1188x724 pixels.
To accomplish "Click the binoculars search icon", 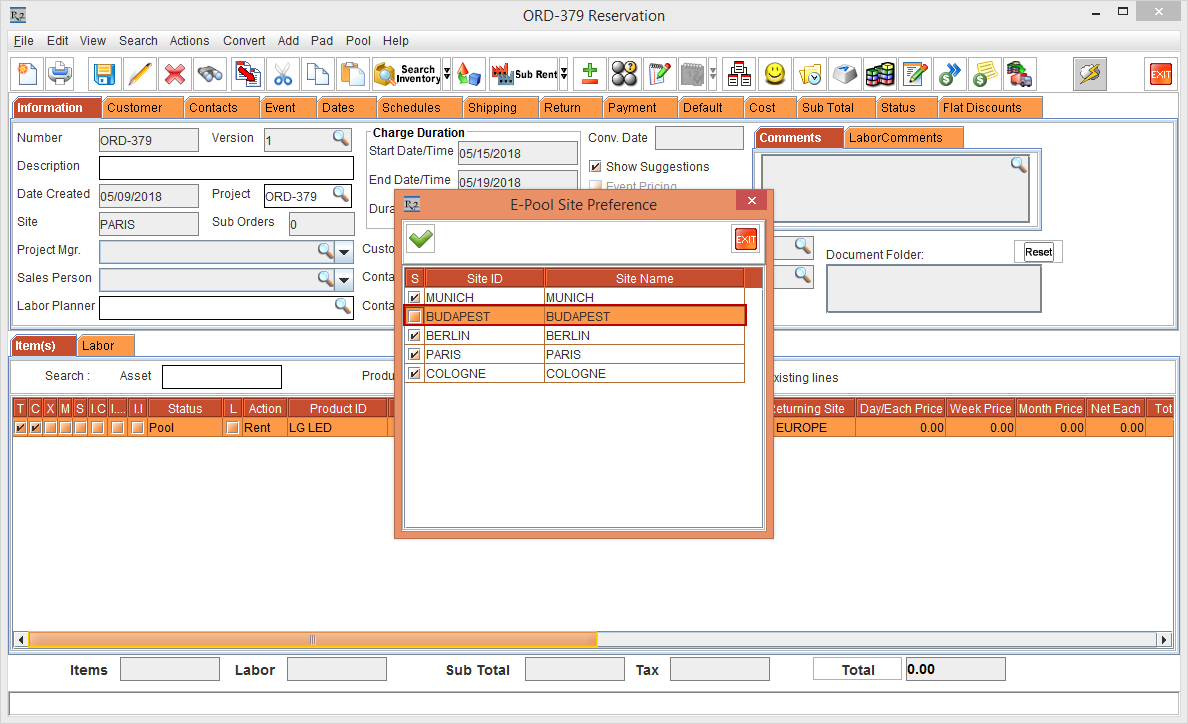I will [210, 74].
